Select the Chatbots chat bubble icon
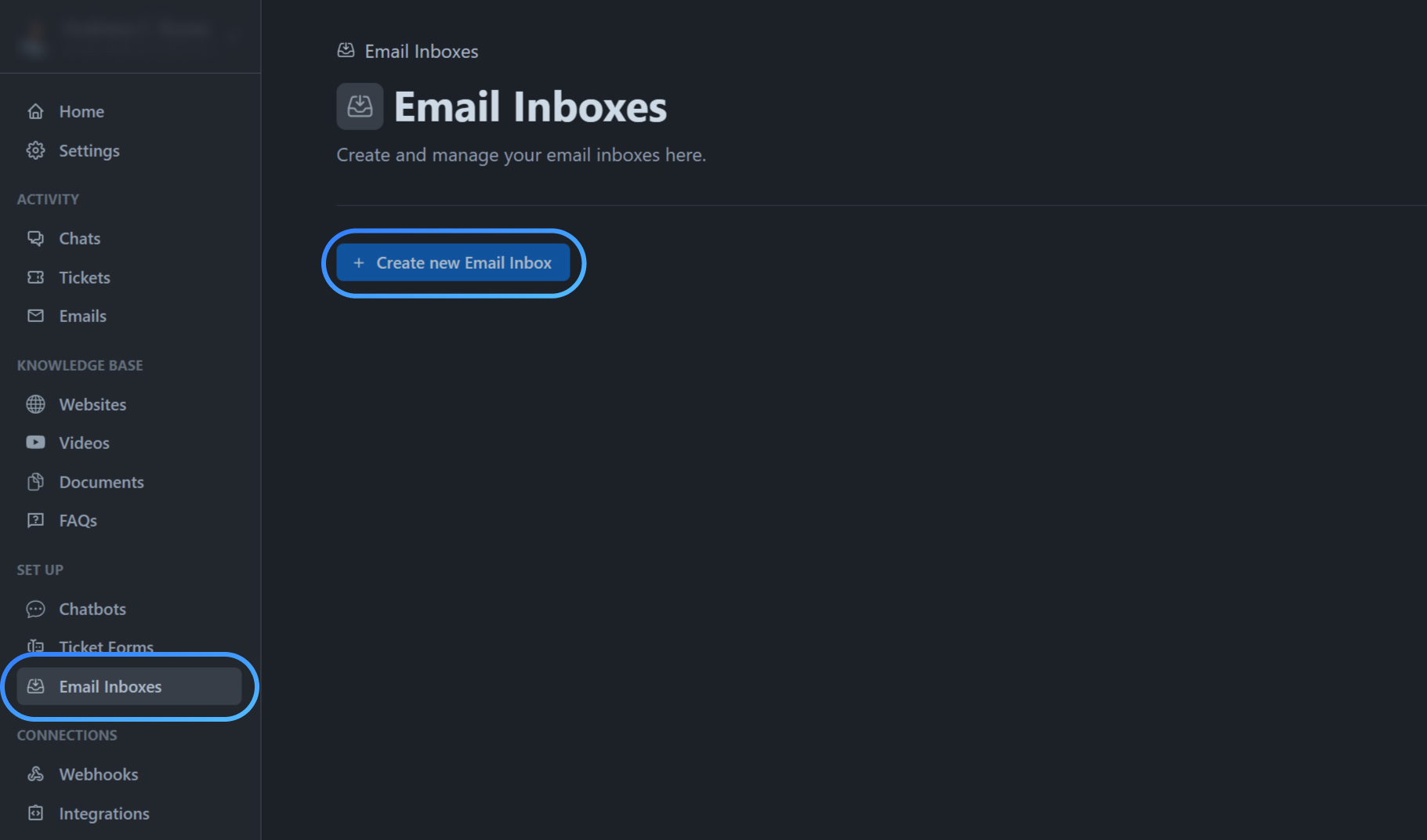This screenshot has width=1427, height=840. (36, 609)
